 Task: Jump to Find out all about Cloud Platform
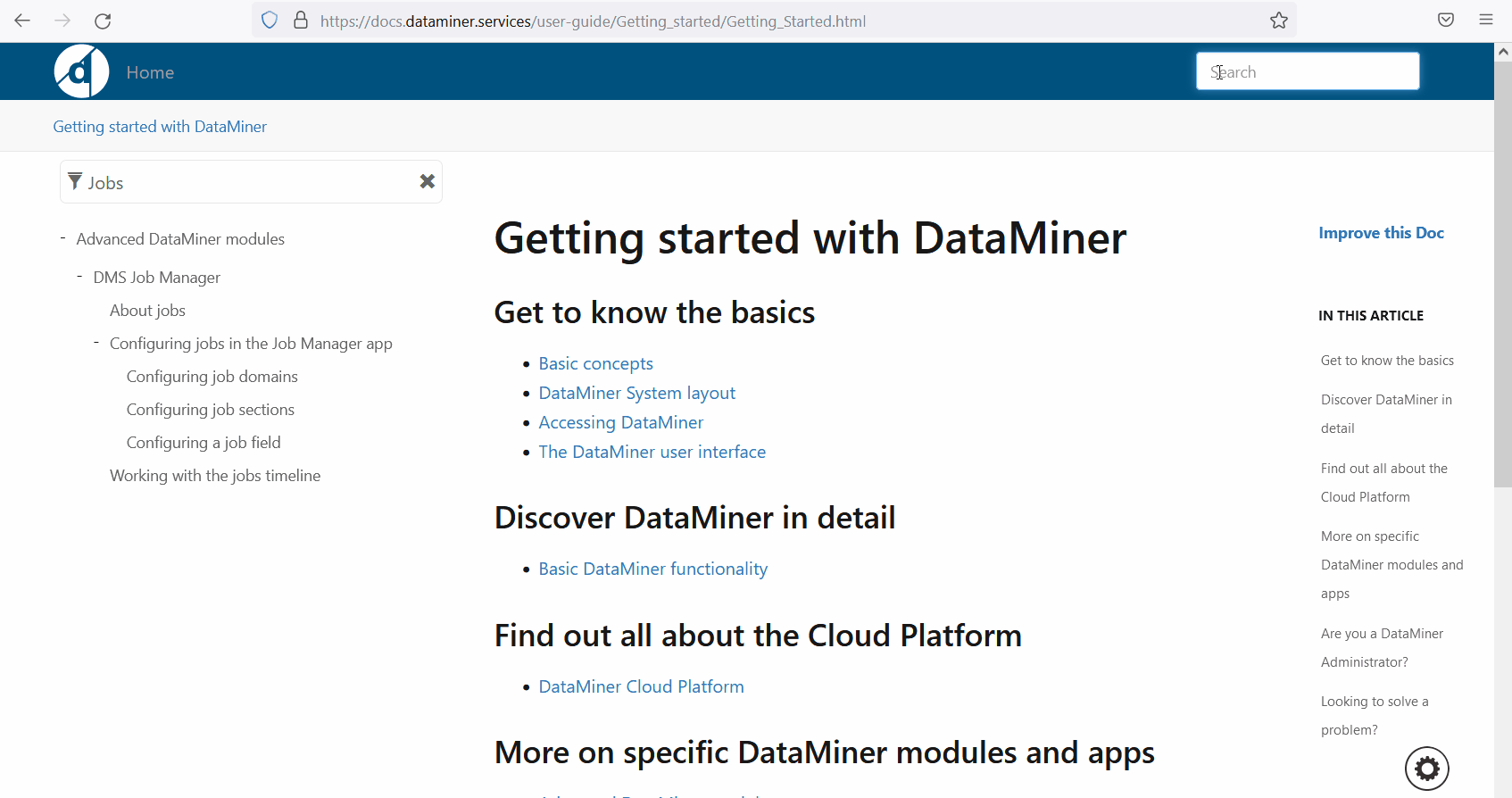(x=1384, y=483)
